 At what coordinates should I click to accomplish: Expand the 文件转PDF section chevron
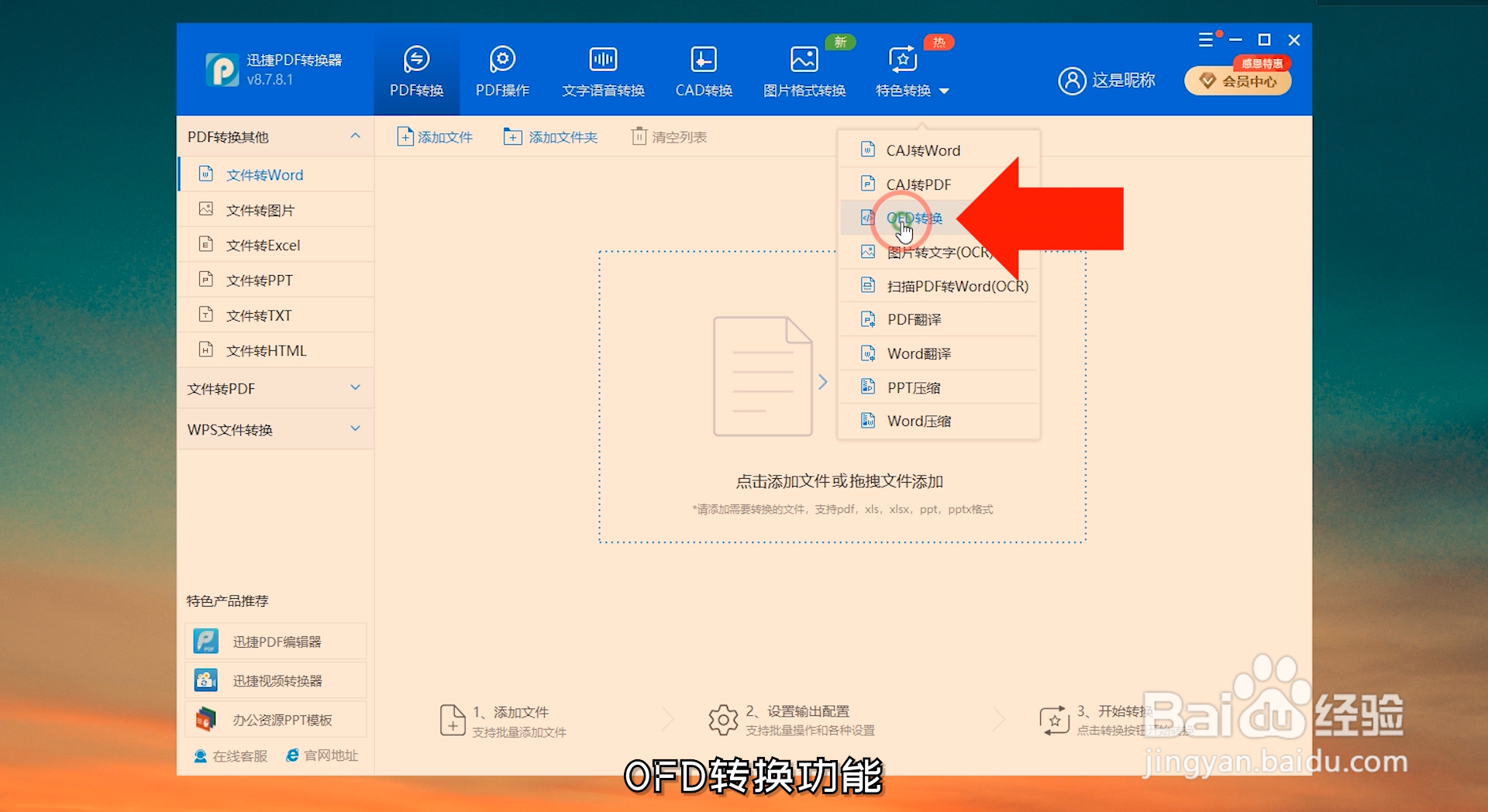355,387
